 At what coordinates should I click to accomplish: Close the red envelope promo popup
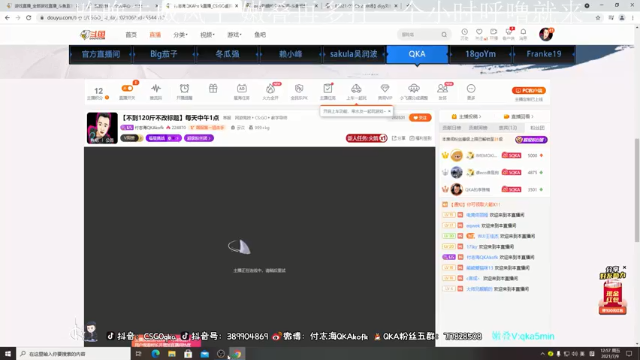coord(624,268)
